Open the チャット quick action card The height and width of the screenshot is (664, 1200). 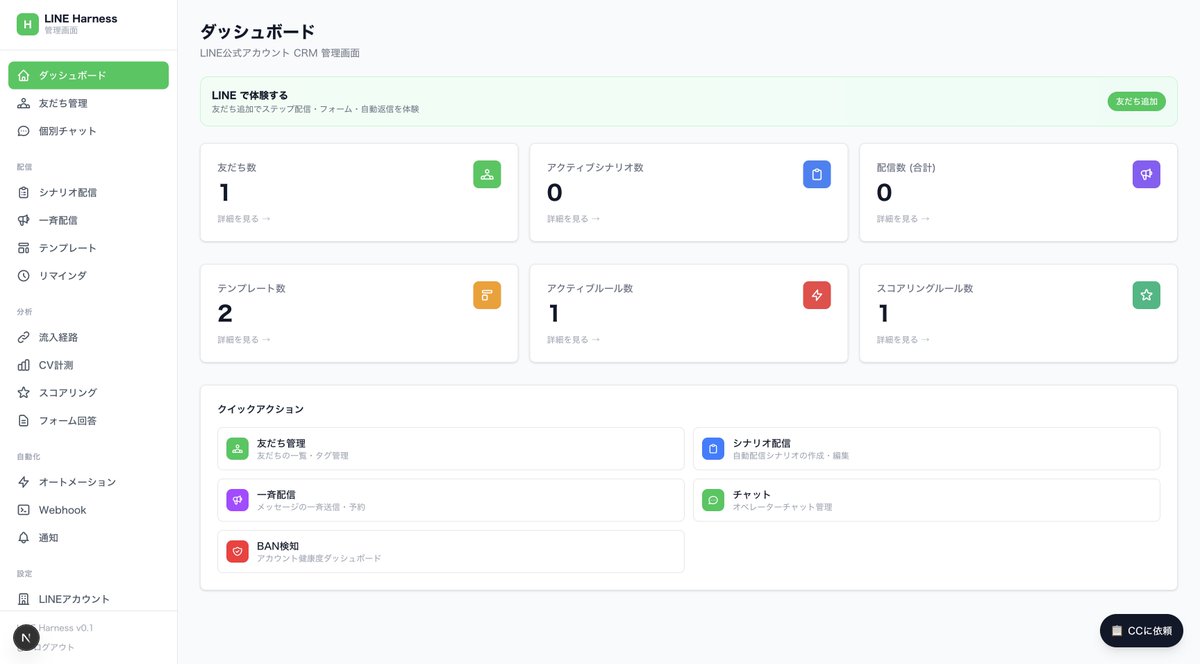926,500
